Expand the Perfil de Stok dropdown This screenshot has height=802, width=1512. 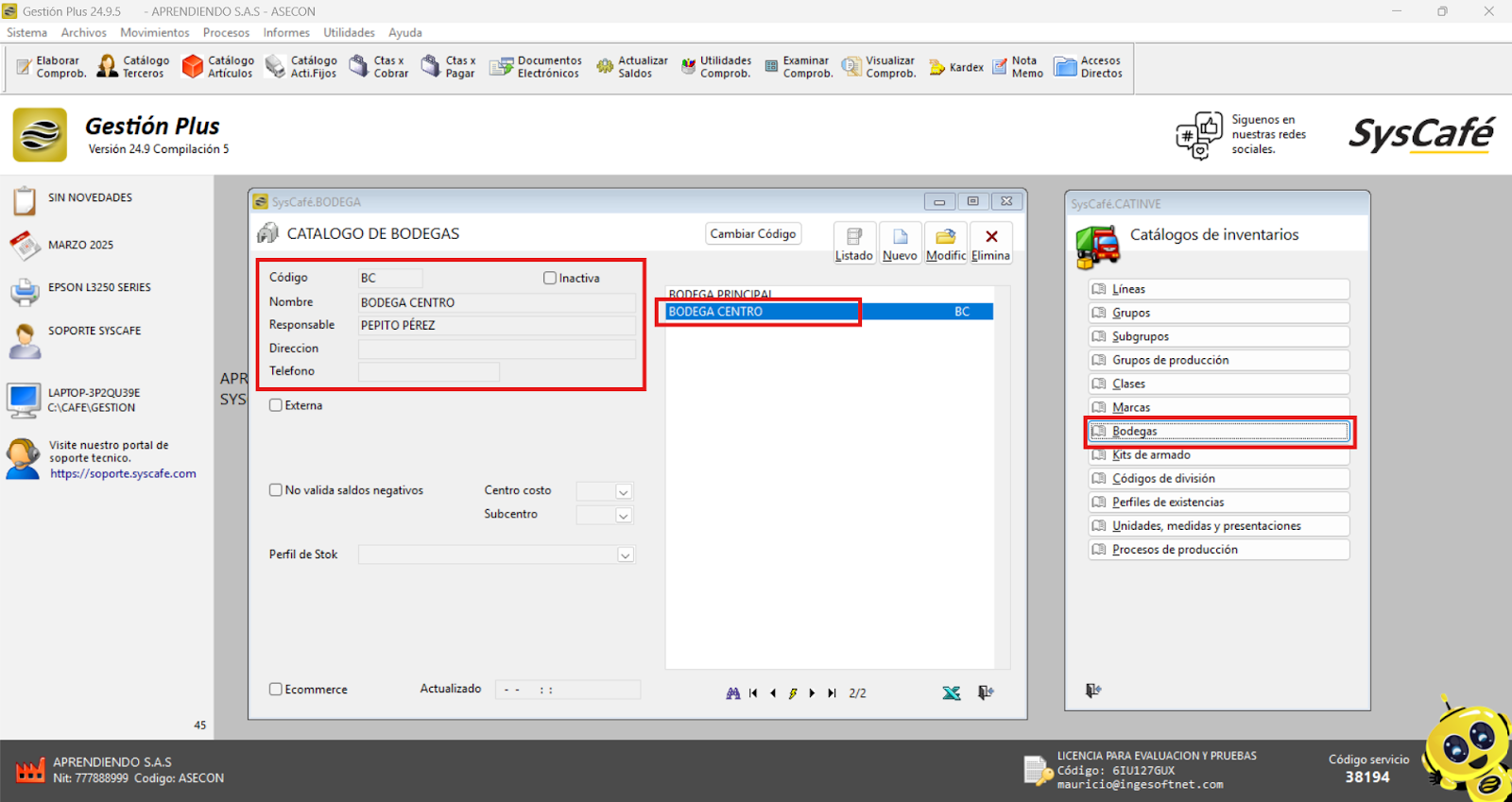click(625, 555)
